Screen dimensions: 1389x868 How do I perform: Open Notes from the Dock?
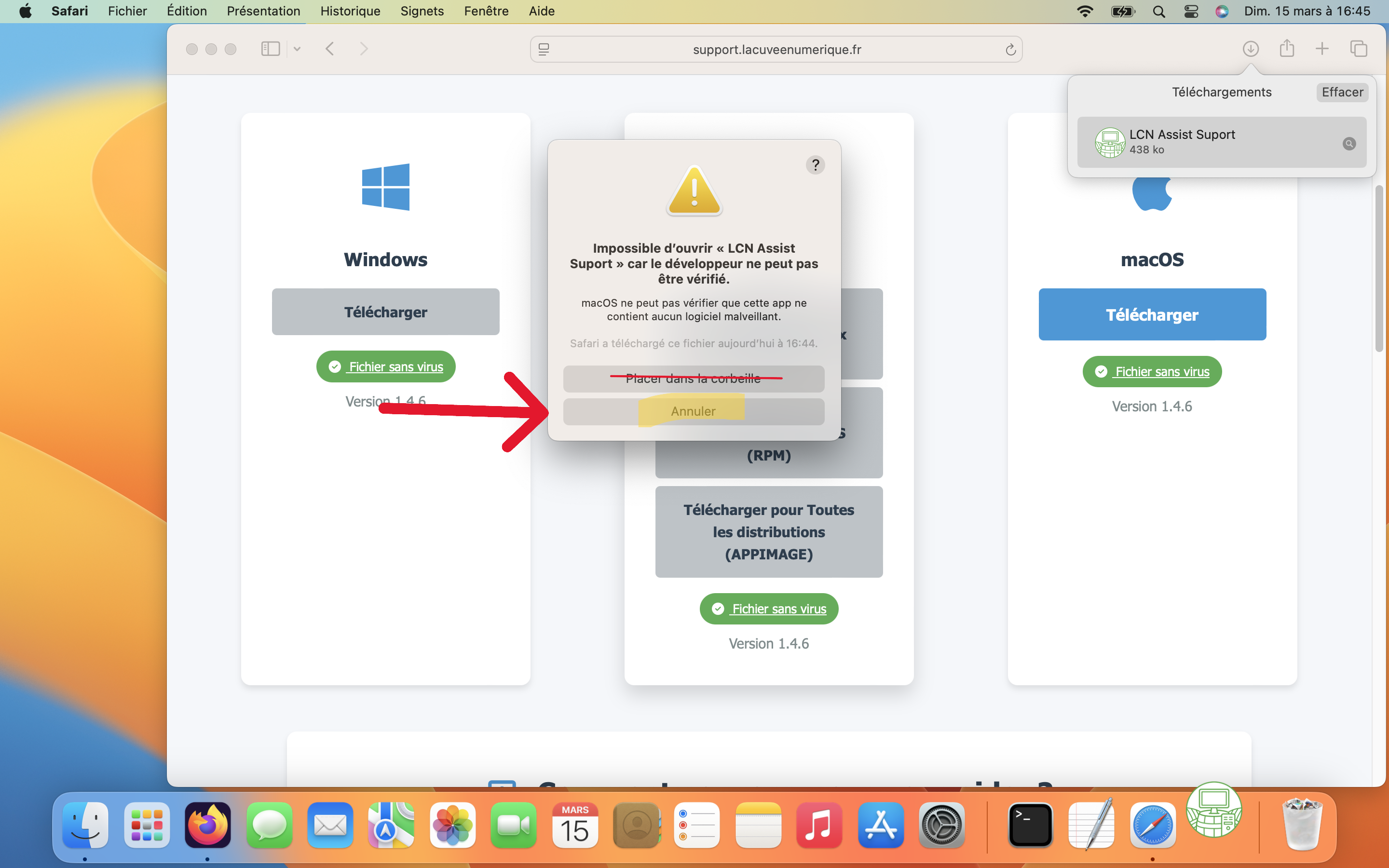pyautogui.click(x=758, y=826)
